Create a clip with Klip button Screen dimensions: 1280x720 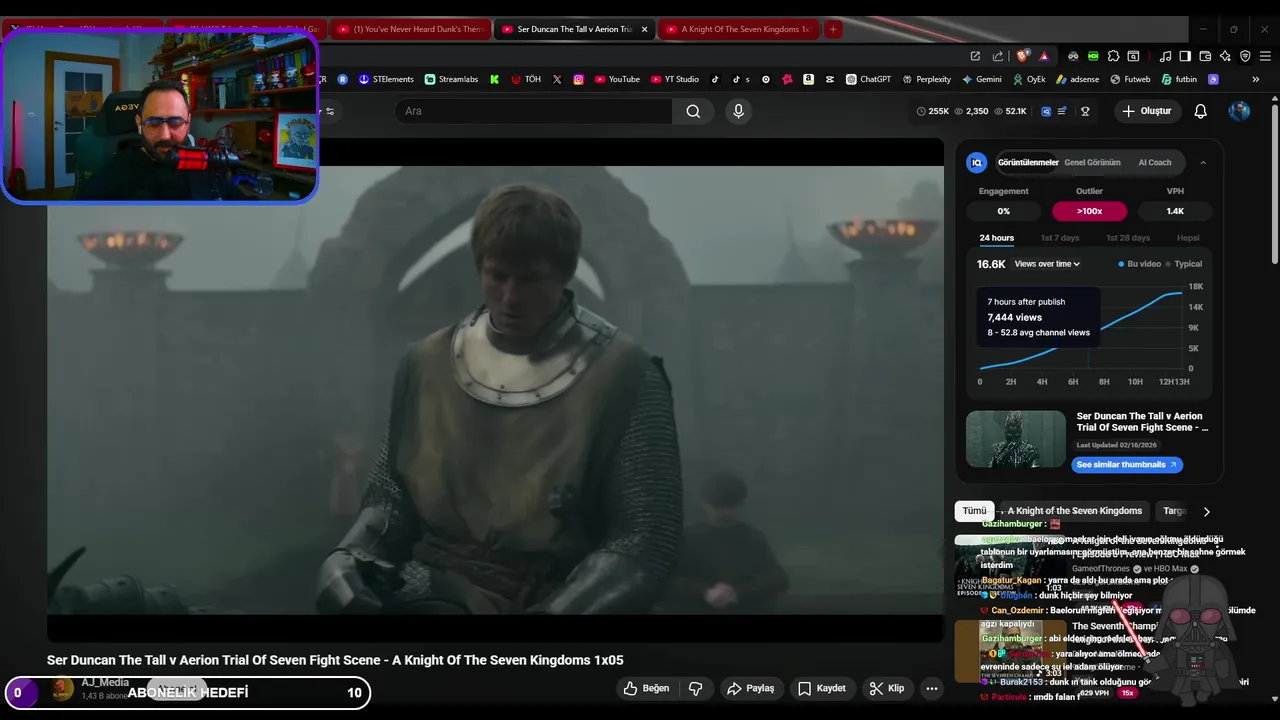click(887, 688)
